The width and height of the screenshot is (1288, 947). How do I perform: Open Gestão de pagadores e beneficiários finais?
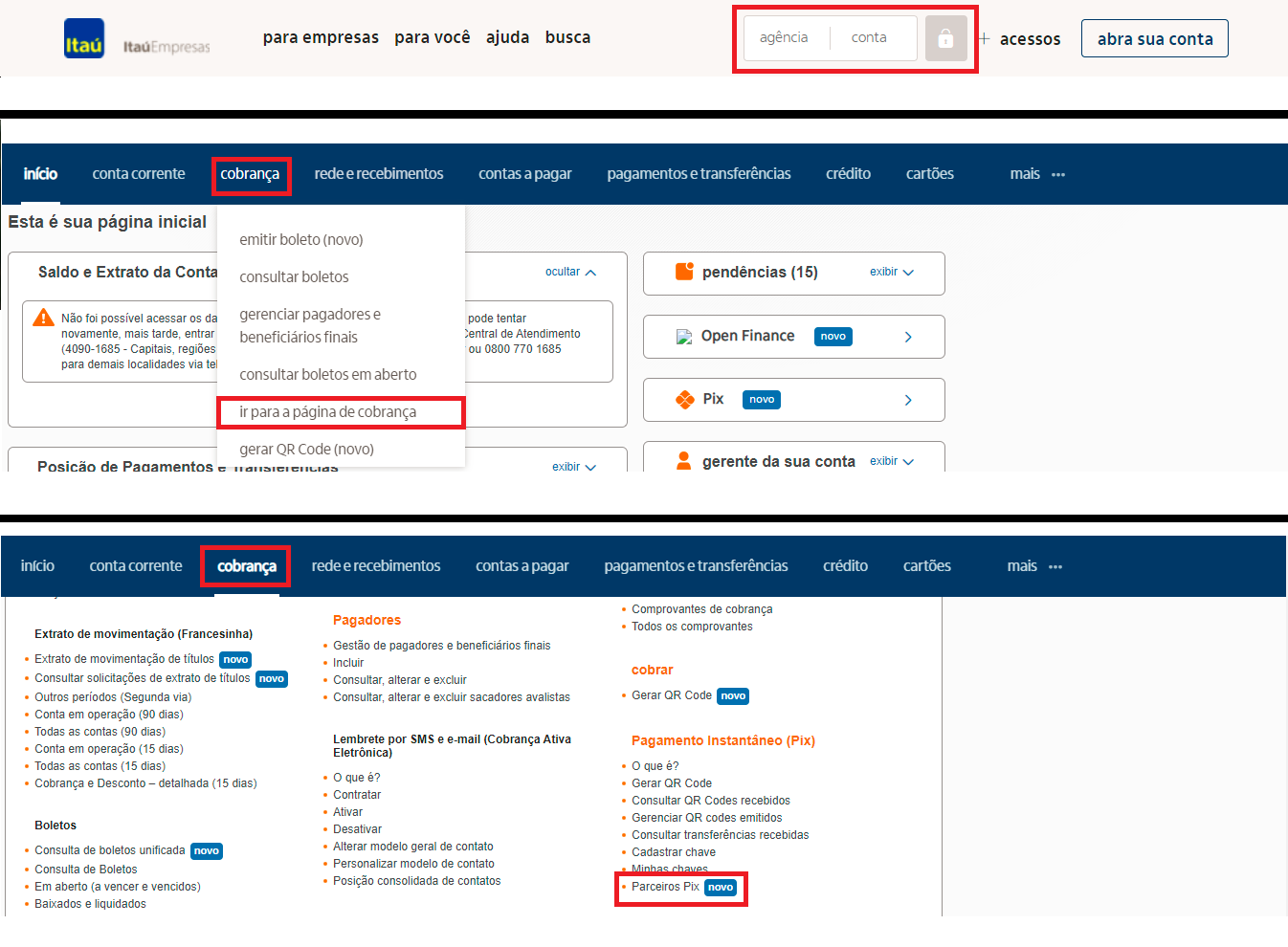[x=442, y=646]
